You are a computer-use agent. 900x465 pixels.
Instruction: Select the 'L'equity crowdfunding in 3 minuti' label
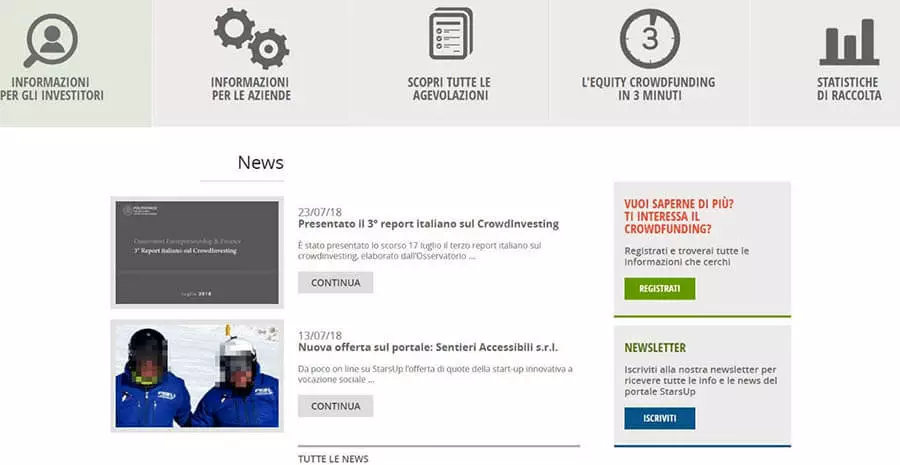pos(649,89)
